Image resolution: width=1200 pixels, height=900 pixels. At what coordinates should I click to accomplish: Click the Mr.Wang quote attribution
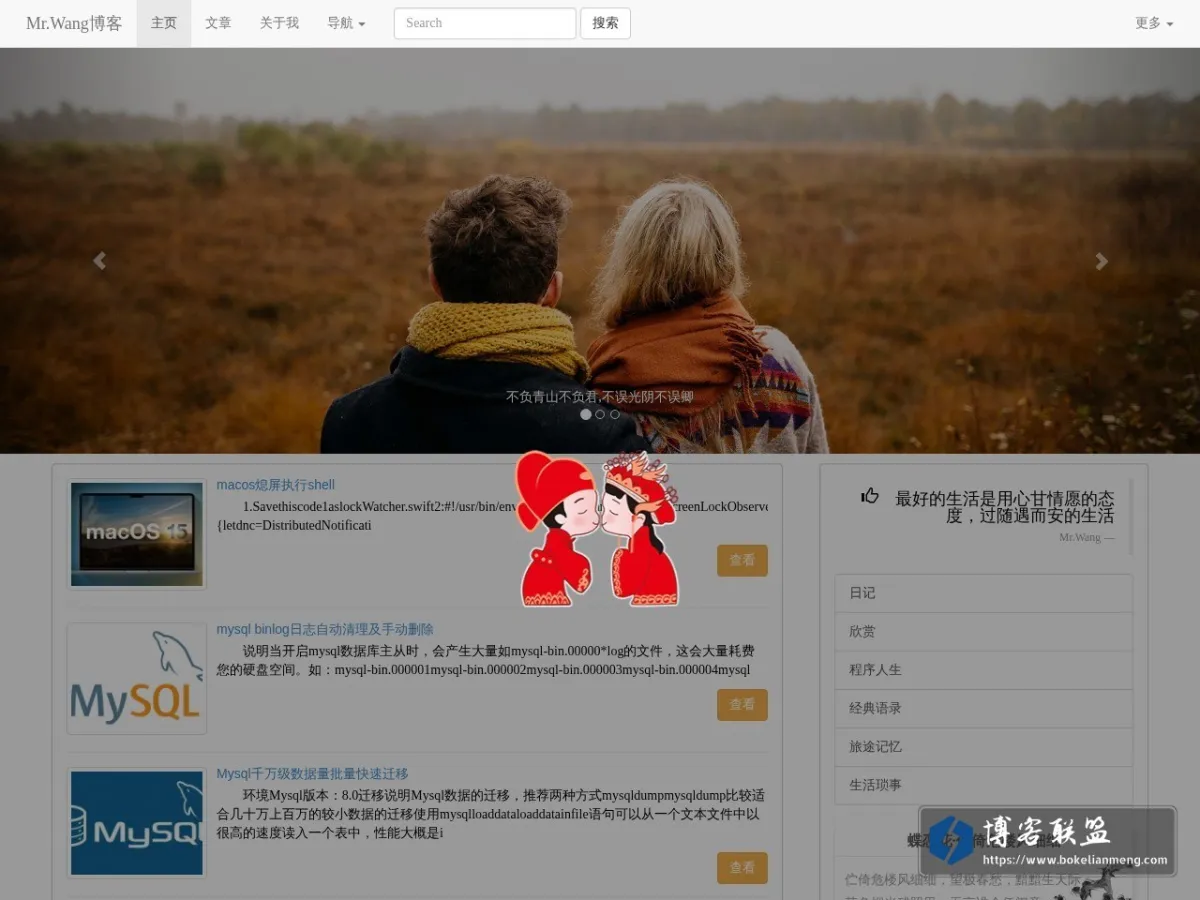tap(1087, 538)
